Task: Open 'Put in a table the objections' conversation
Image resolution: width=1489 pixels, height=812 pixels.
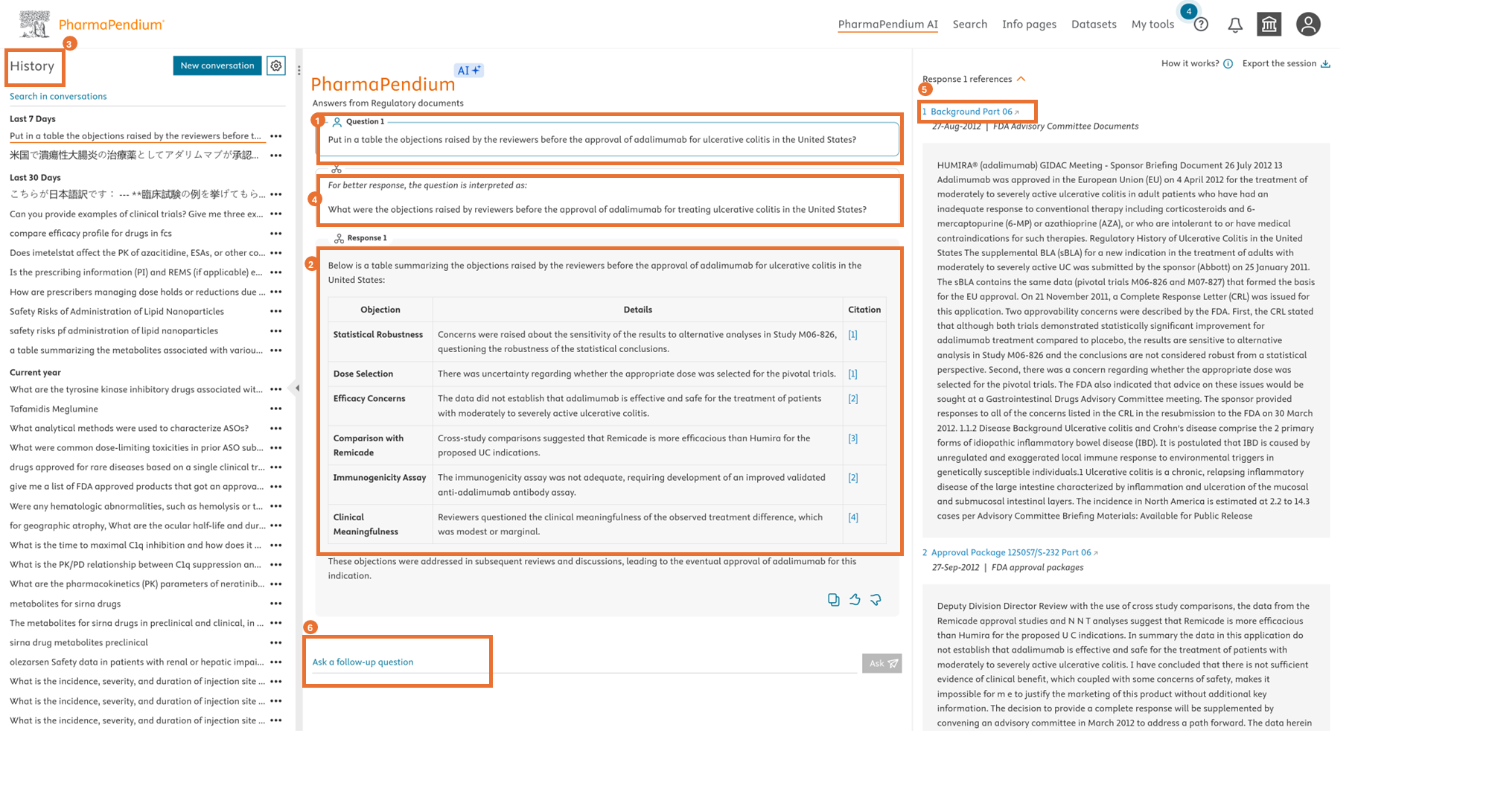Action: point(135,136)
